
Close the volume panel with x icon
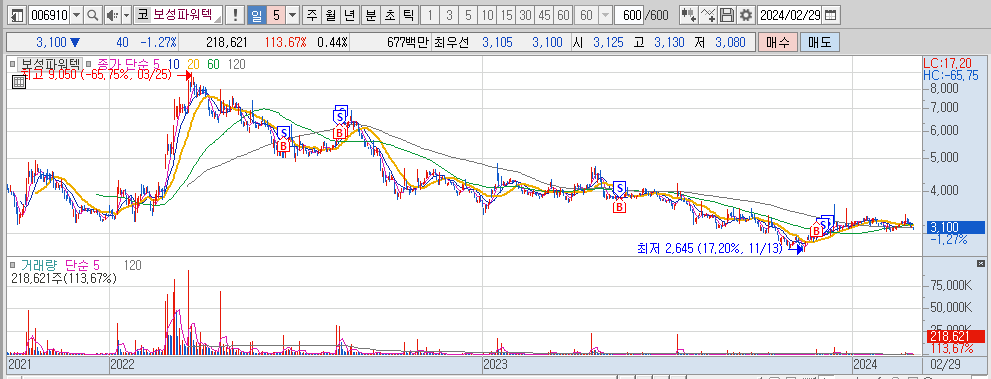click(x=981, y=263)
